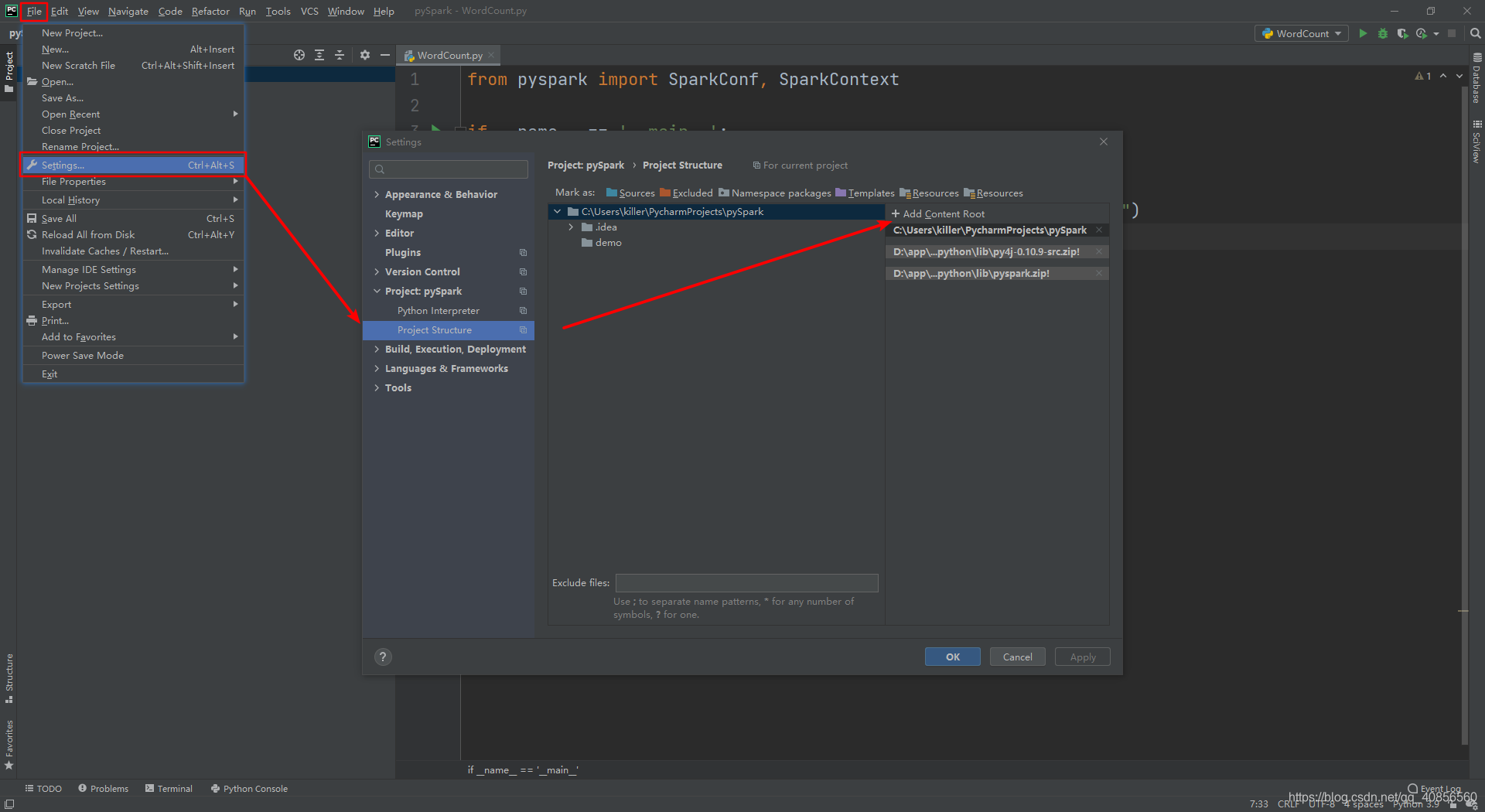Expand Appearance & Behavior settings
The height and width of the screenshot is (812, 1485).
[x=377, y=194]
